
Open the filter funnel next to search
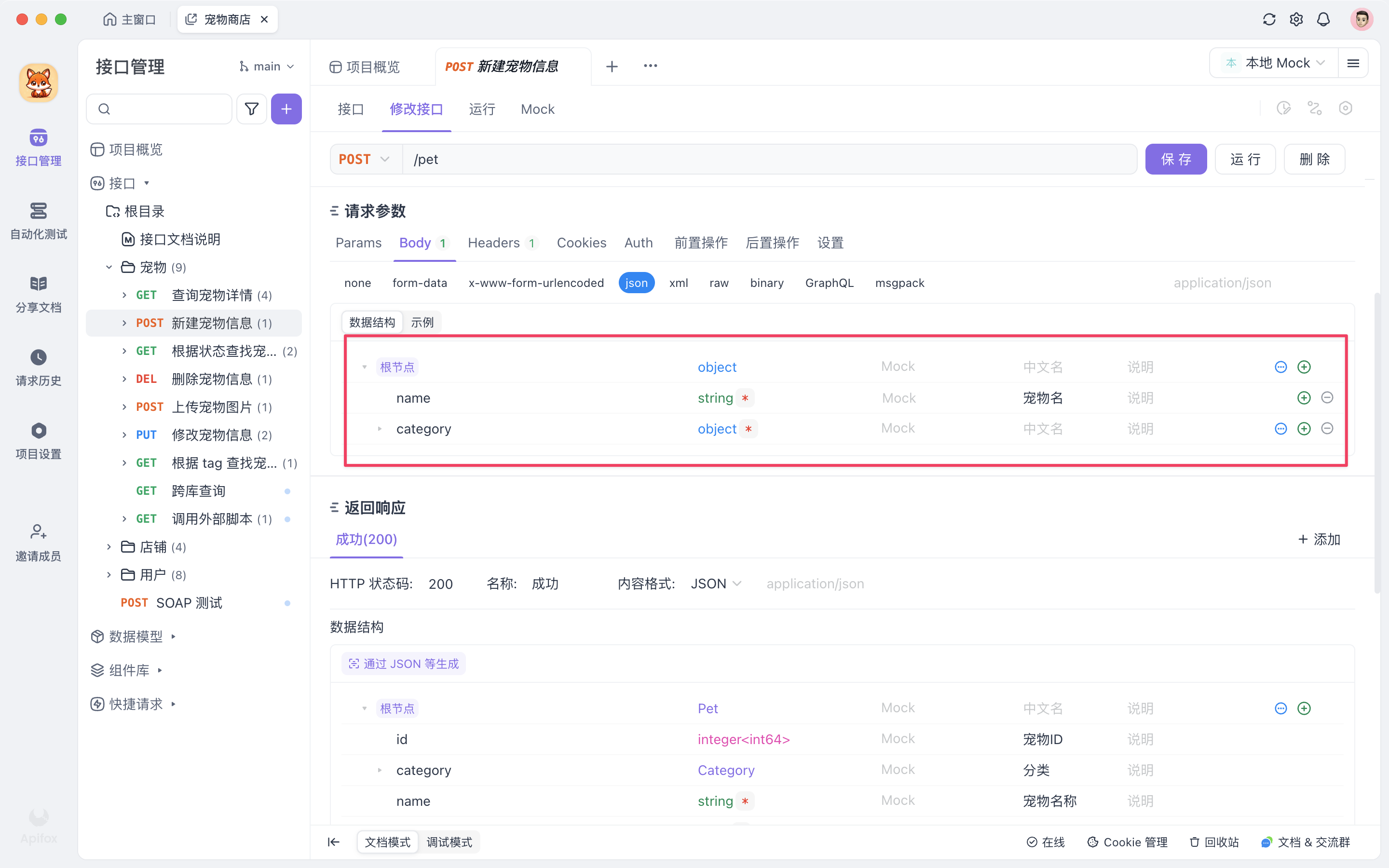coord(251,108)
